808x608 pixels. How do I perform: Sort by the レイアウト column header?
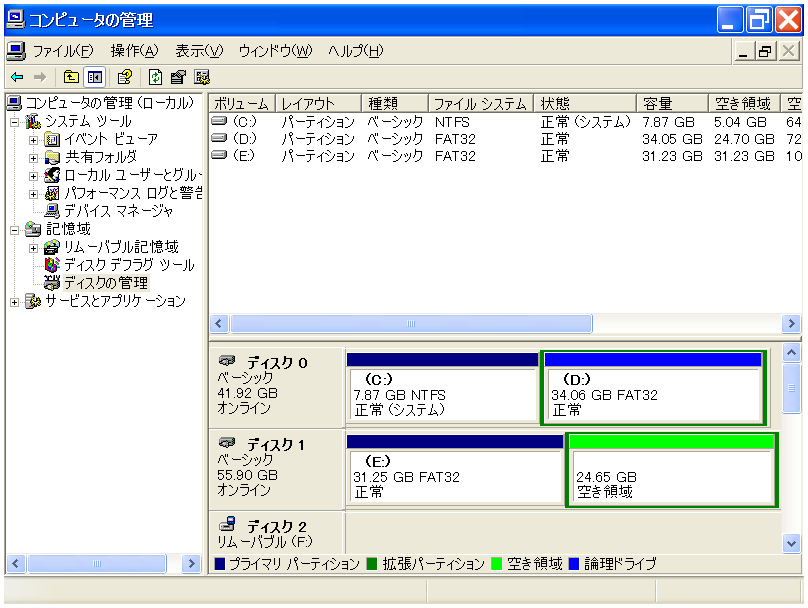(x=318, y=104)
